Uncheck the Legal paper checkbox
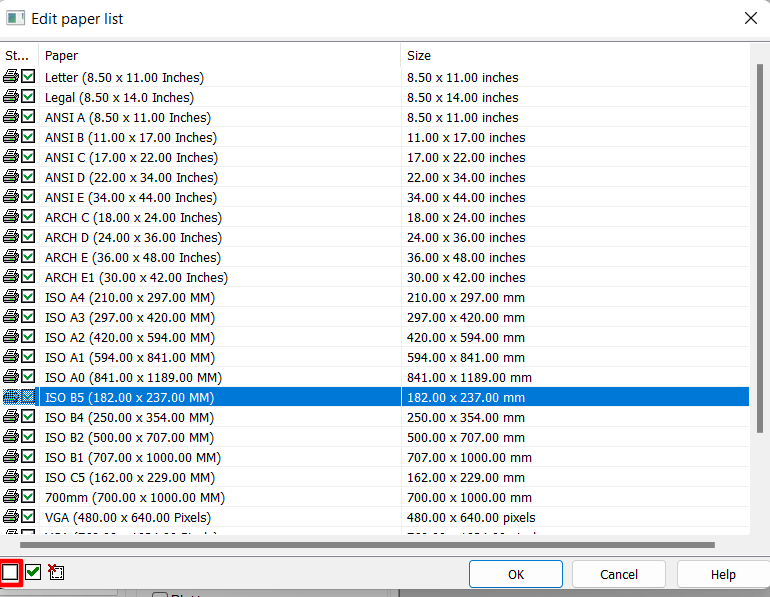Viewport: 770px width, 597px height. (28, 97)
